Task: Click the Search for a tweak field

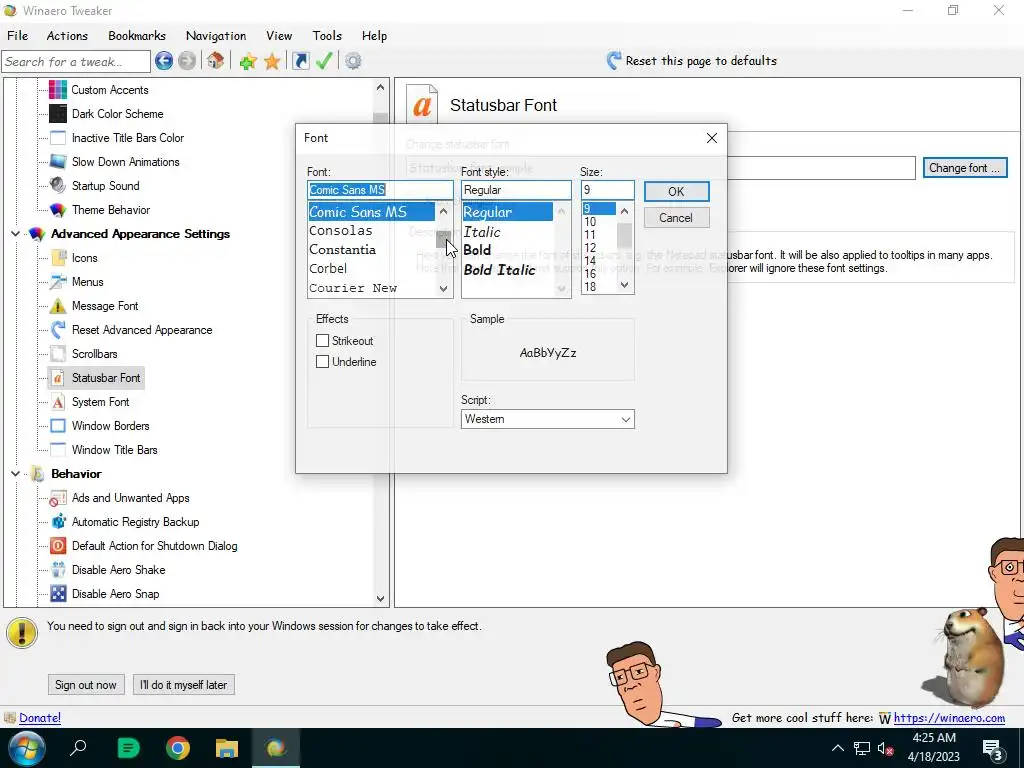Action: click(76, 62)
